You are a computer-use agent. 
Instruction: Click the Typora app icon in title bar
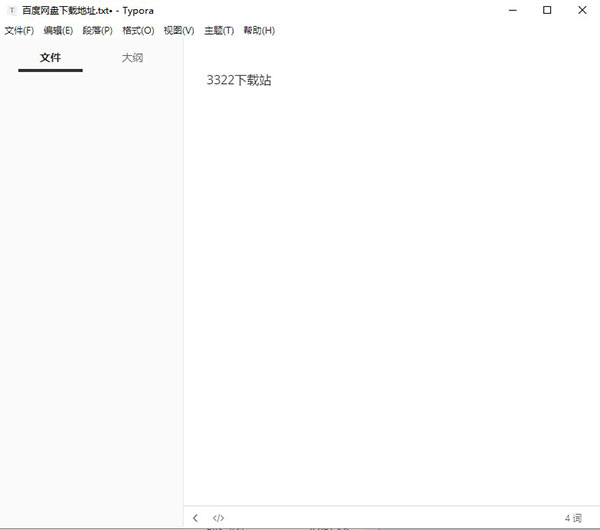(12, 11)
